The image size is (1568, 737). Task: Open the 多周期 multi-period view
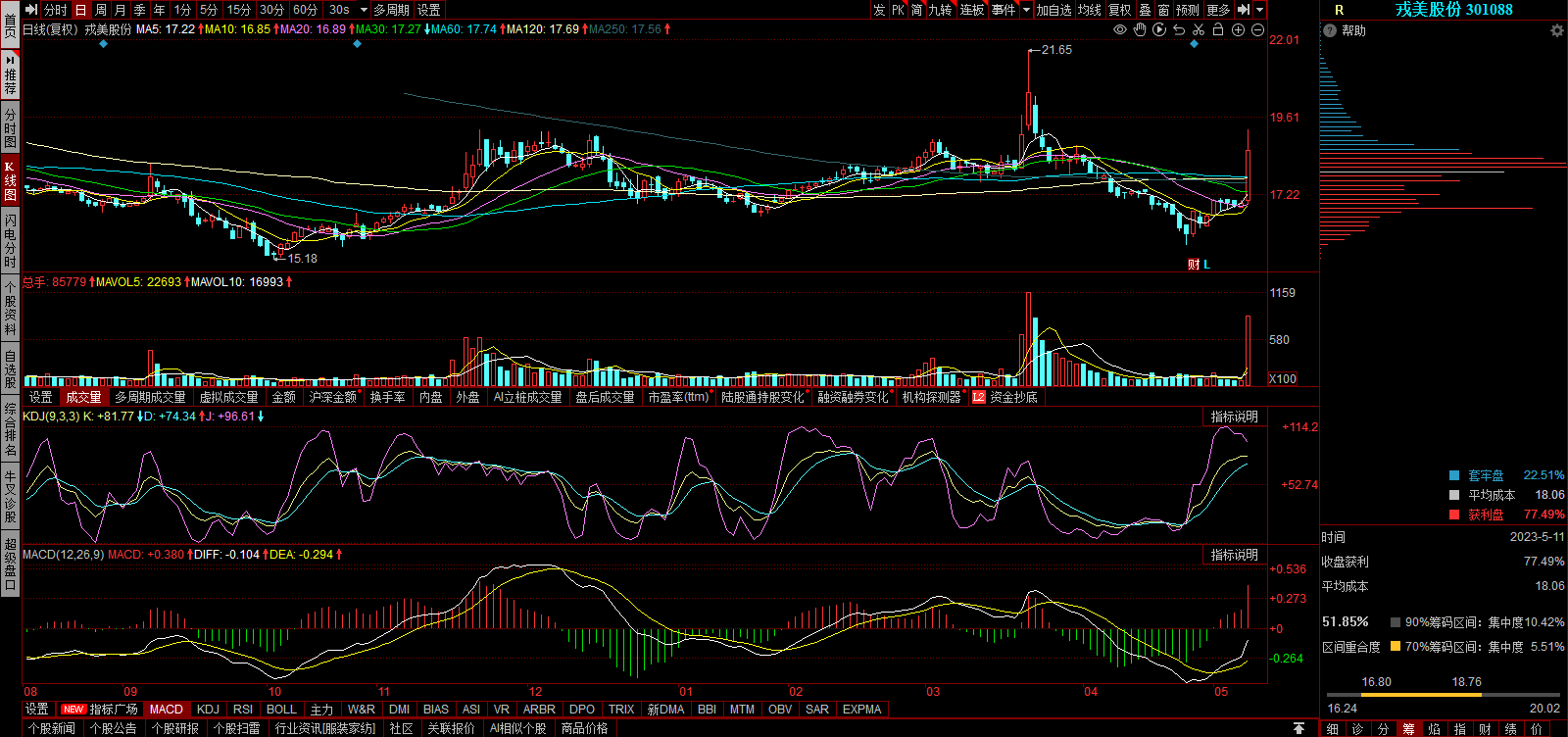(392, 10)
